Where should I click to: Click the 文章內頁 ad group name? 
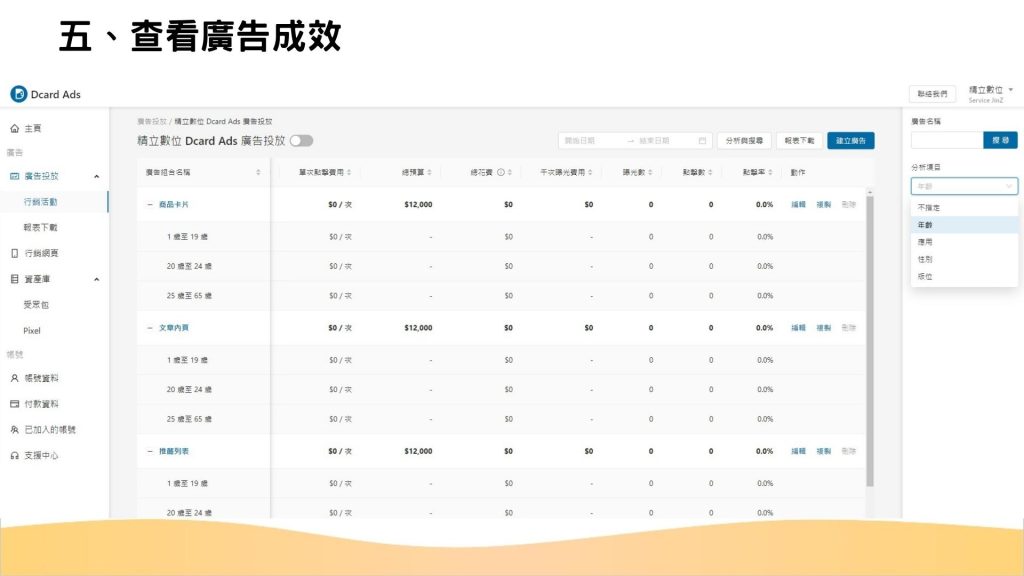pos(174,328)
